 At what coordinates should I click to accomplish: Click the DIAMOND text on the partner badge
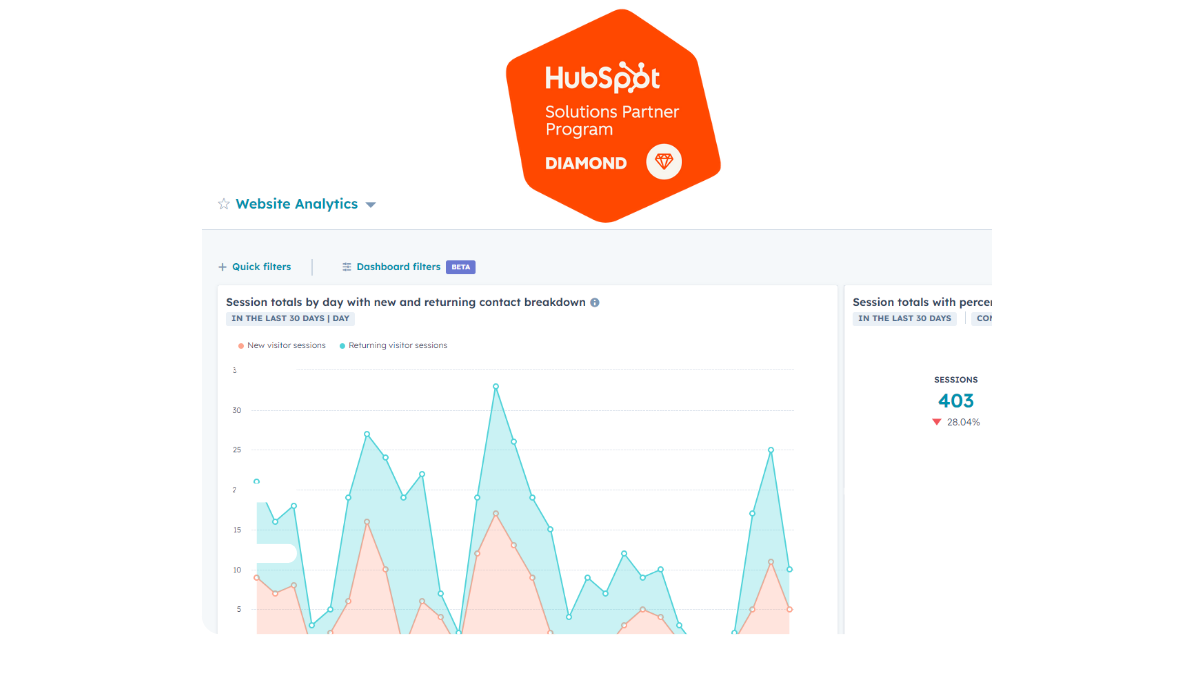[586, 163]
